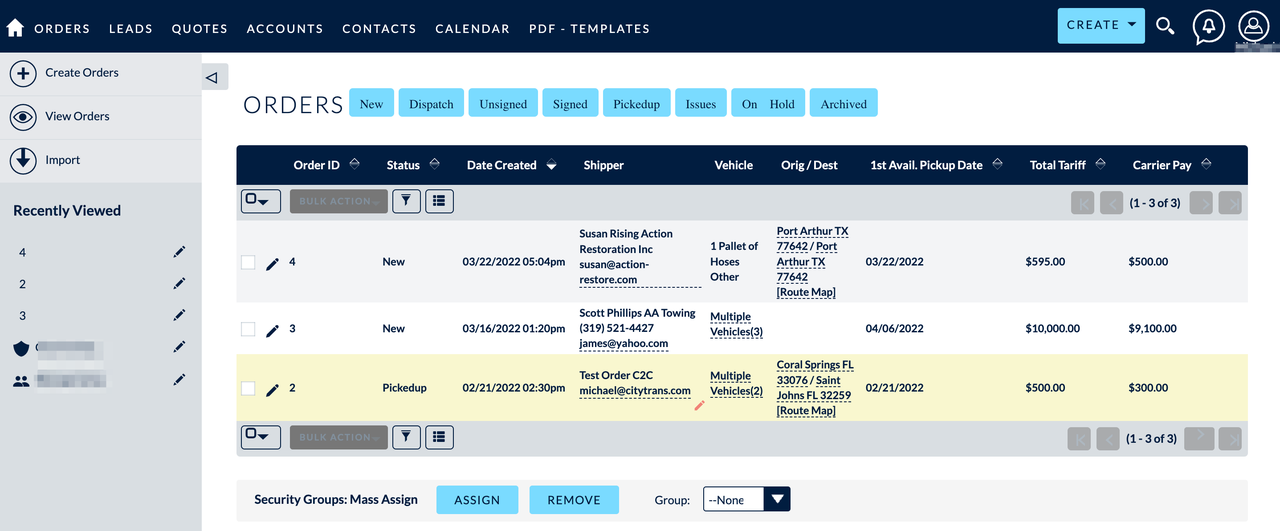Expand the Create dropdown arrow
This screenshot has width=1280, height=531.
tap(1131, 25)
